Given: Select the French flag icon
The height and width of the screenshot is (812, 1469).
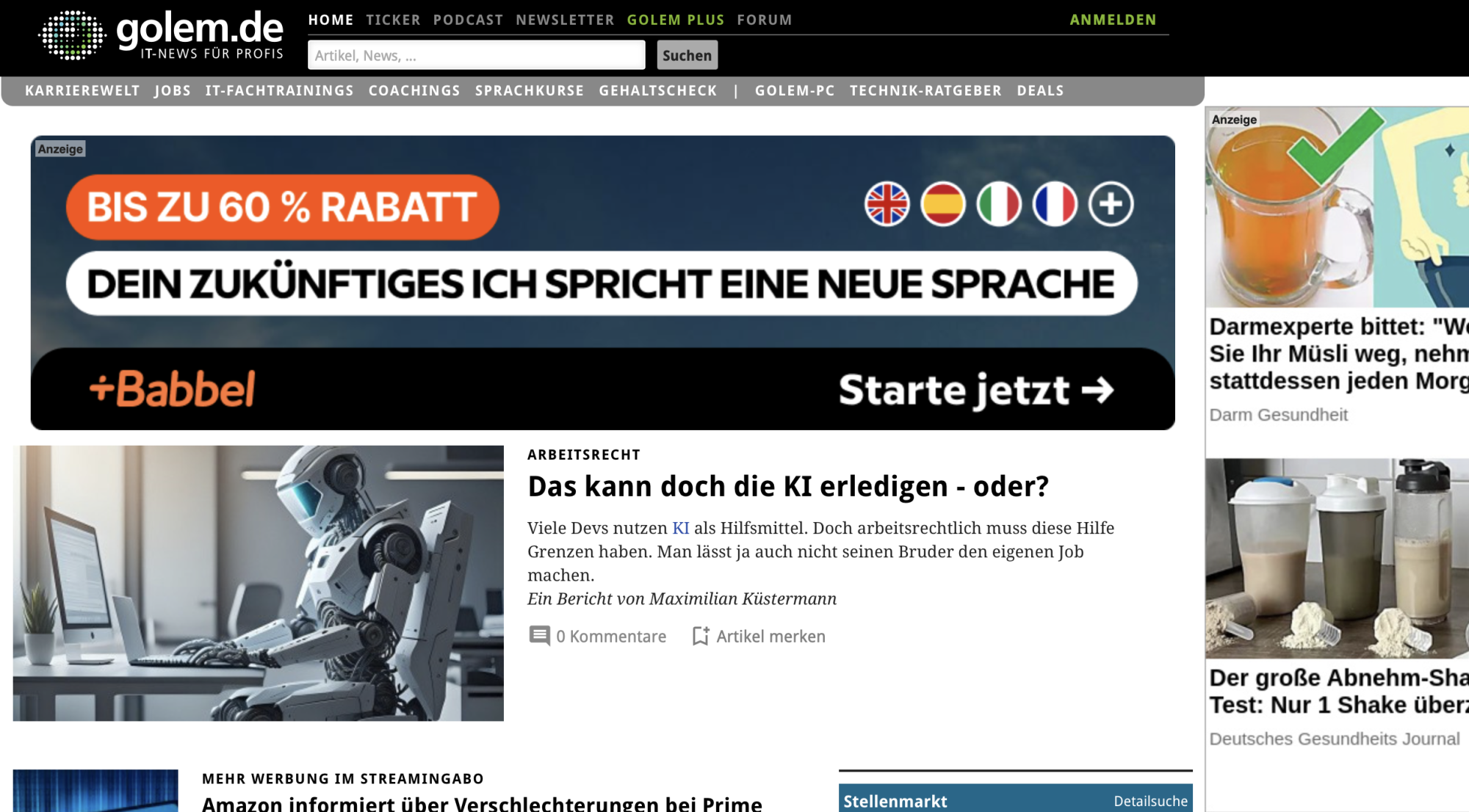Looking at the screenshot, I should (x=1055, y=204).
